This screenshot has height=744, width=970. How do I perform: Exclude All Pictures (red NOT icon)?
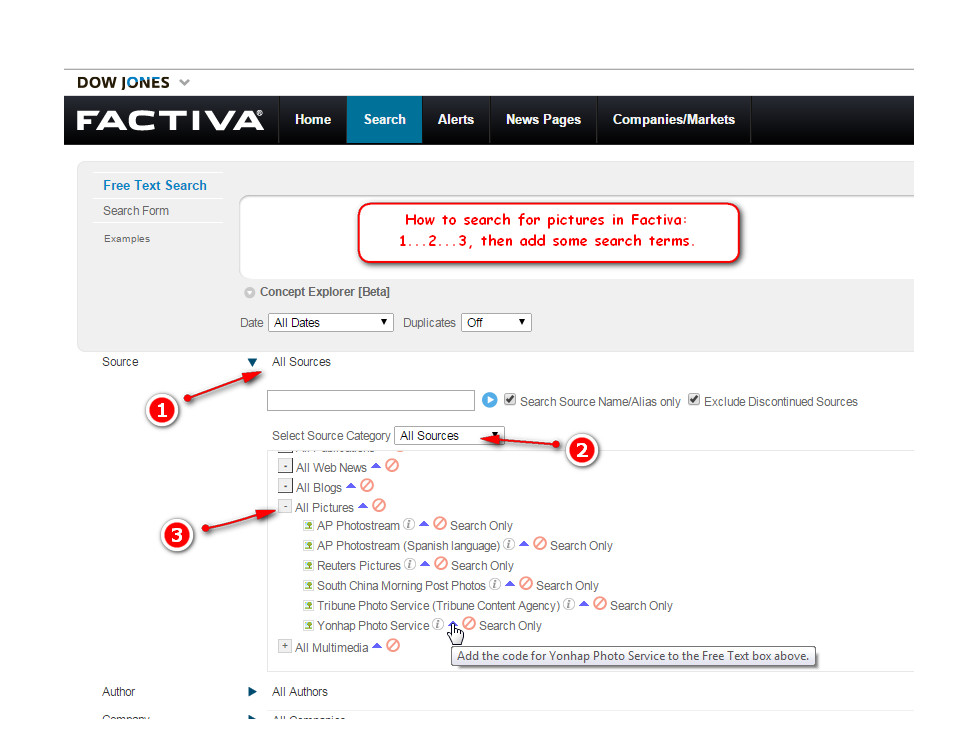(x=379, y=505)
